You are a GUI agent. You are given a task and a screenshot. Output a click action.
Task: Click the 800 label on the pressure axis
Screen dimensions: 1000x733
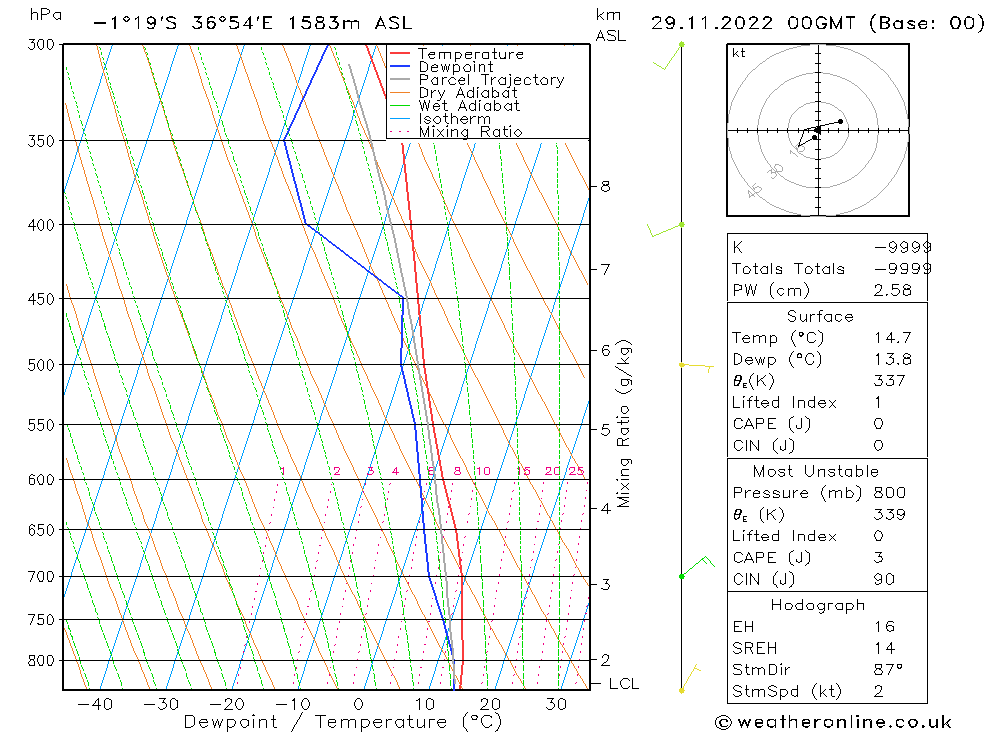click(x=41, y=661)
